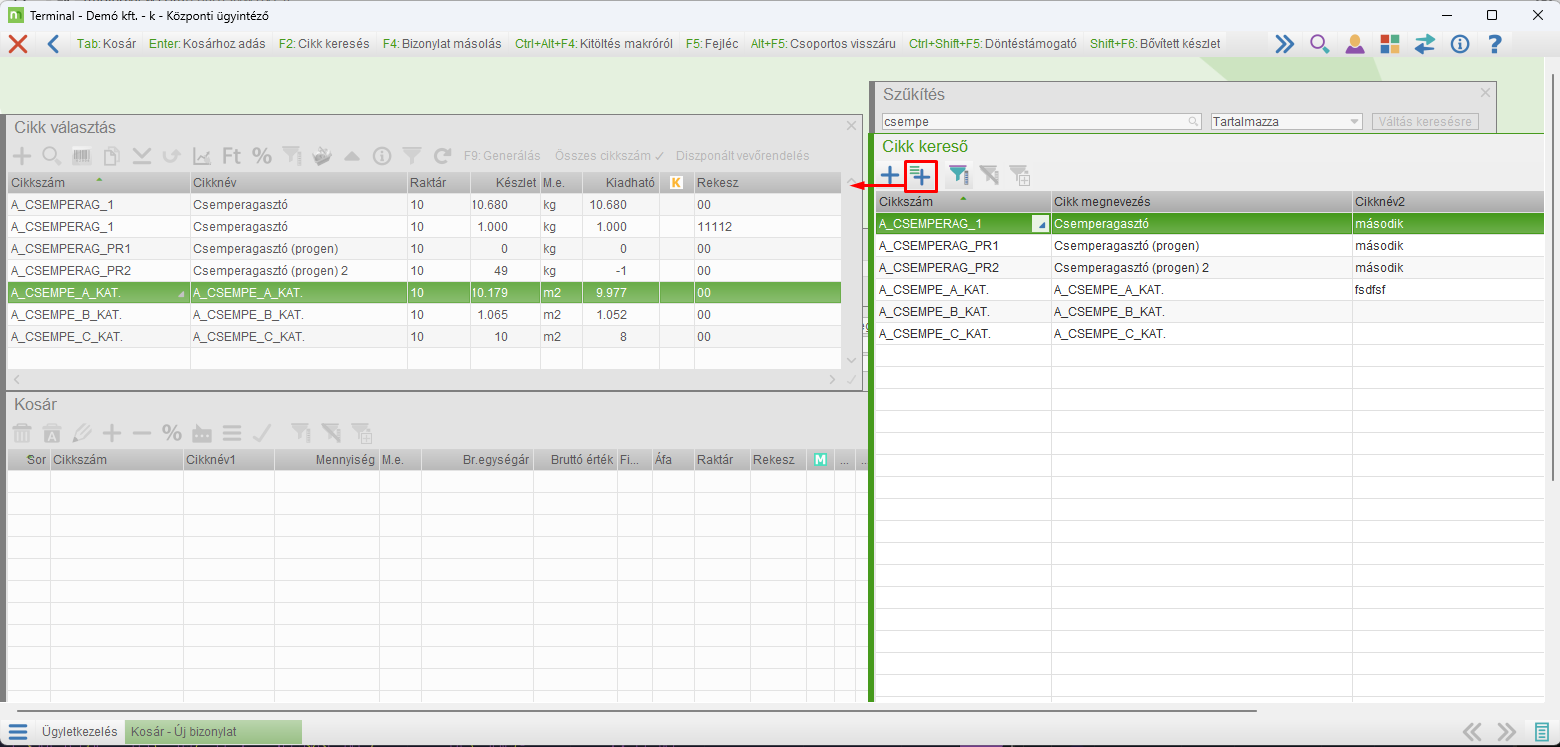Toggle Összes cikkszám option

click(609, 156)
